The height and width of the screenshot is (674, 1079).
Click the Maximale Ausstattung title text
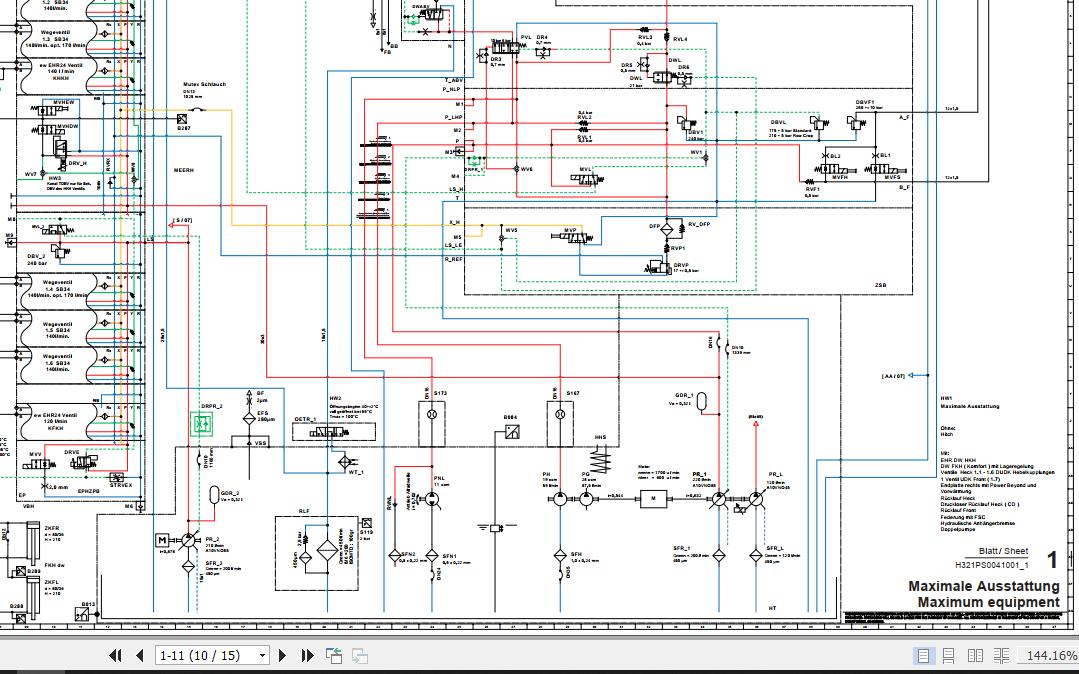pos(984,586)
